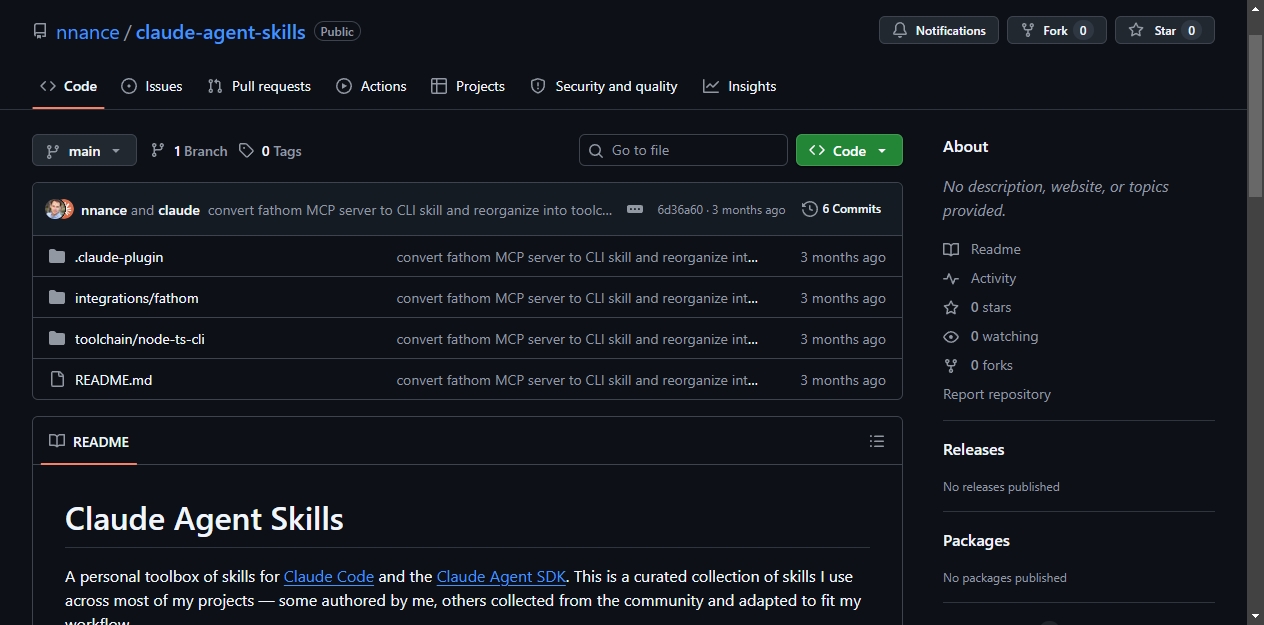Screen dimensions: 1264x625
Task: Click Report repository link
Action: click(x=997, y=394)
